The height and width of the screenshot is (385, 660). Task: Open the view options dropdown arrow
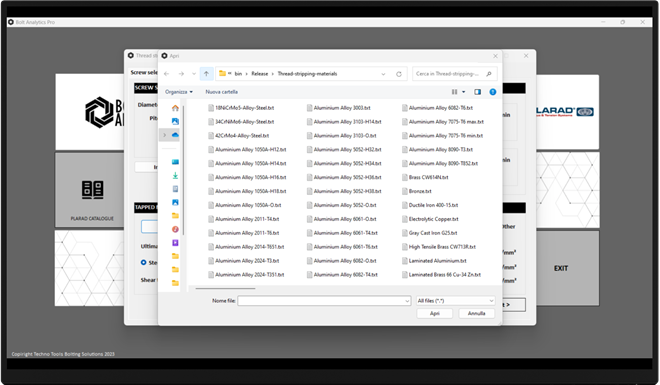463,92
